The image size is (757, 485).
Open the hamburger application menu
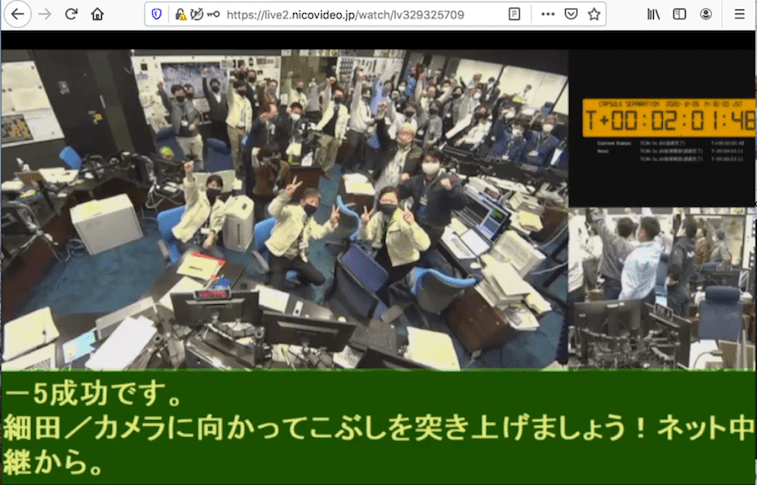739,14
